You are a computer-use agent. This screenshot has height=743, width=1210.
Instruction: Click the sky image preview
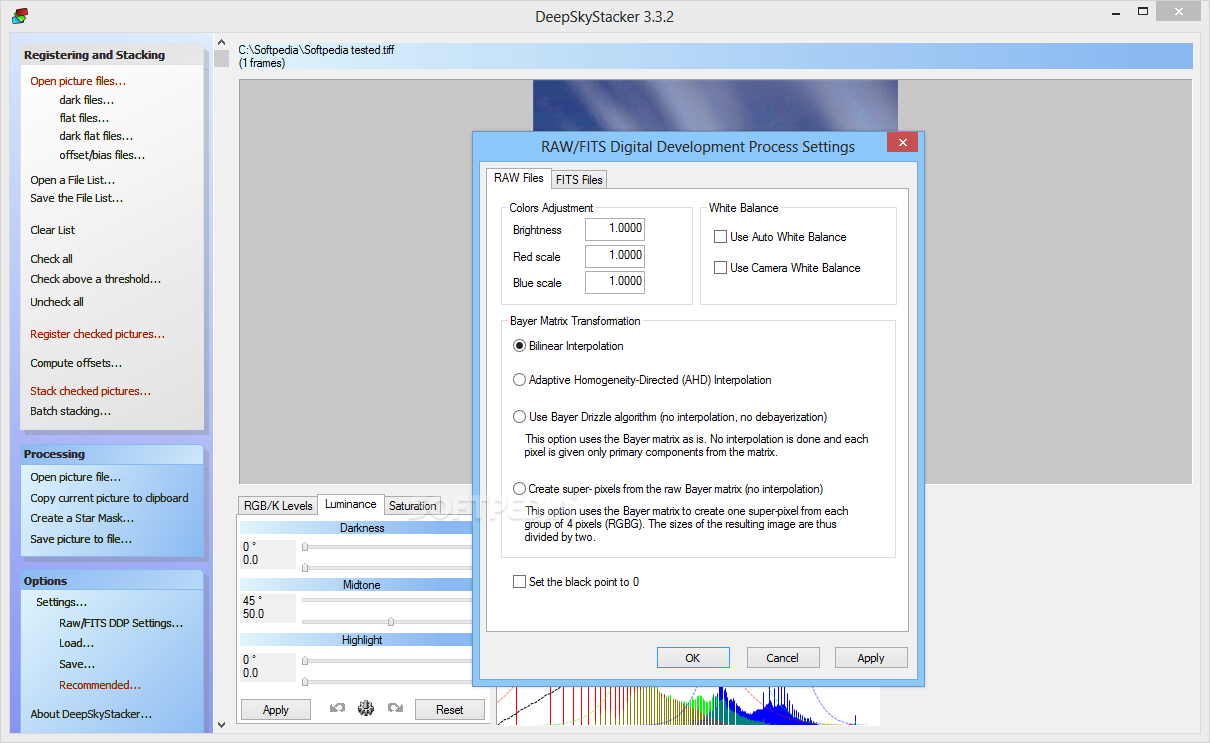(715, 105)
